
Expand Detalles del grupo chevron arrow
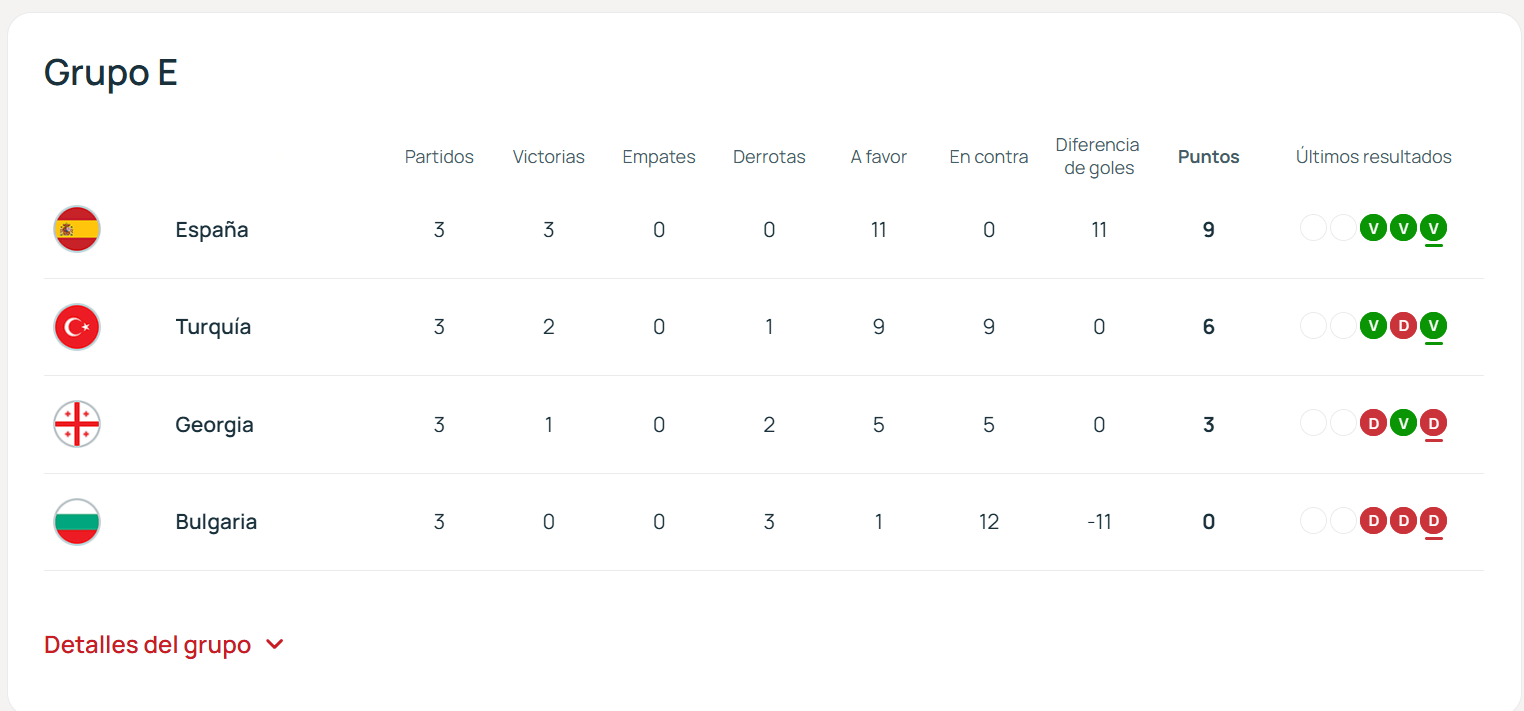click(275, 645)
